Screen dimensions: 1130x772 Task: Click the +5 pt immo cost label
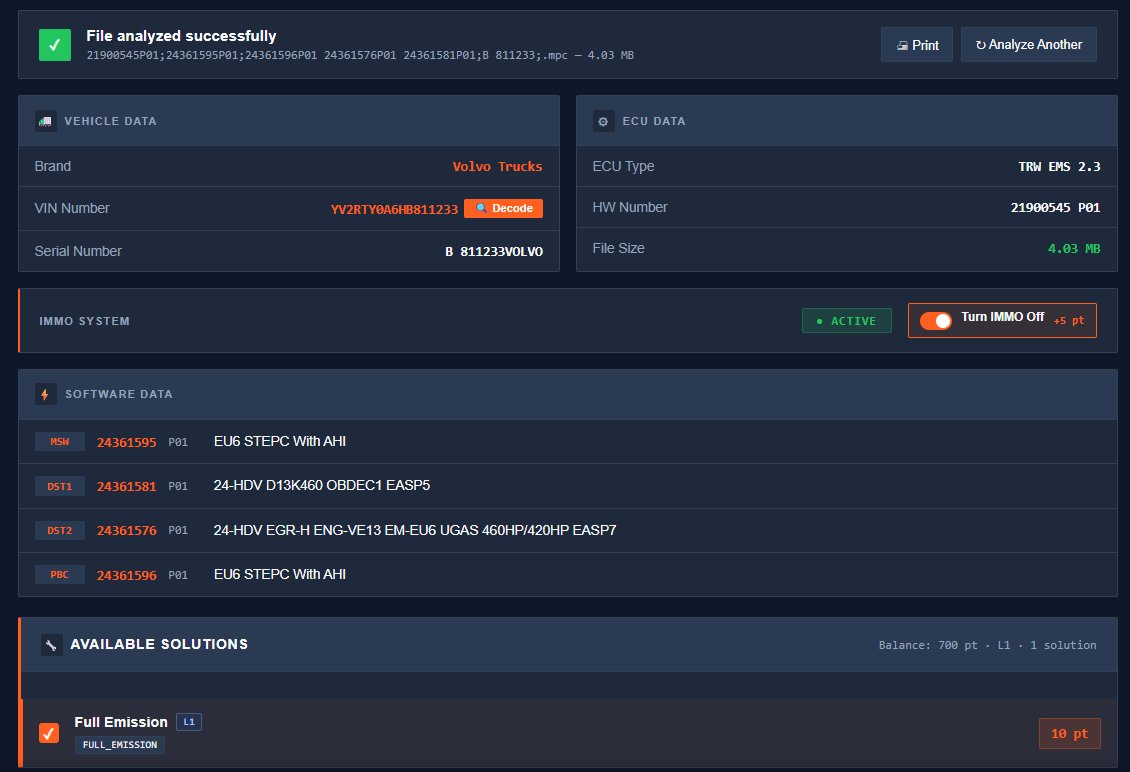(x=1069, y=321)
